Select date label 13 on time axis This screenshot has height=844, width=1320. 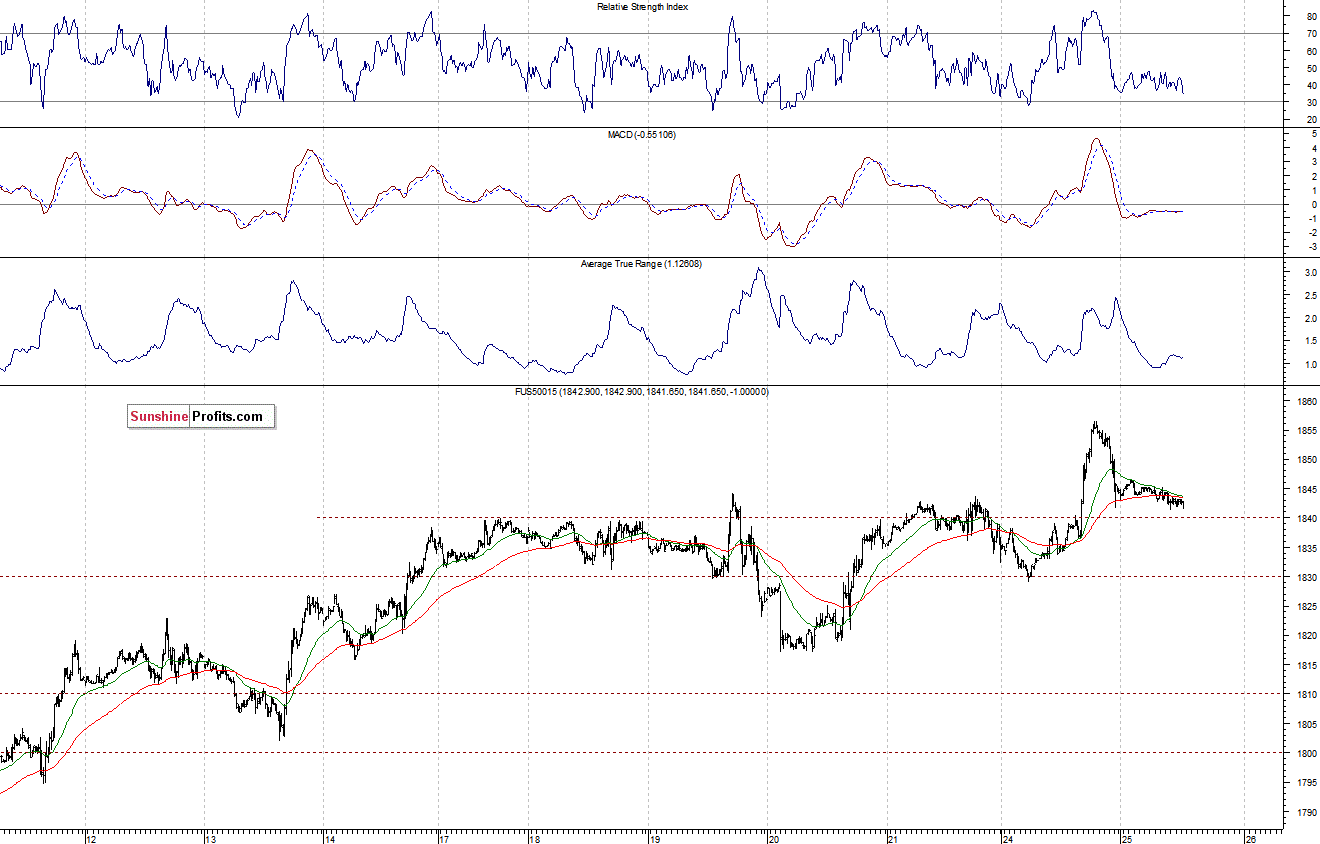pos(211,839)
